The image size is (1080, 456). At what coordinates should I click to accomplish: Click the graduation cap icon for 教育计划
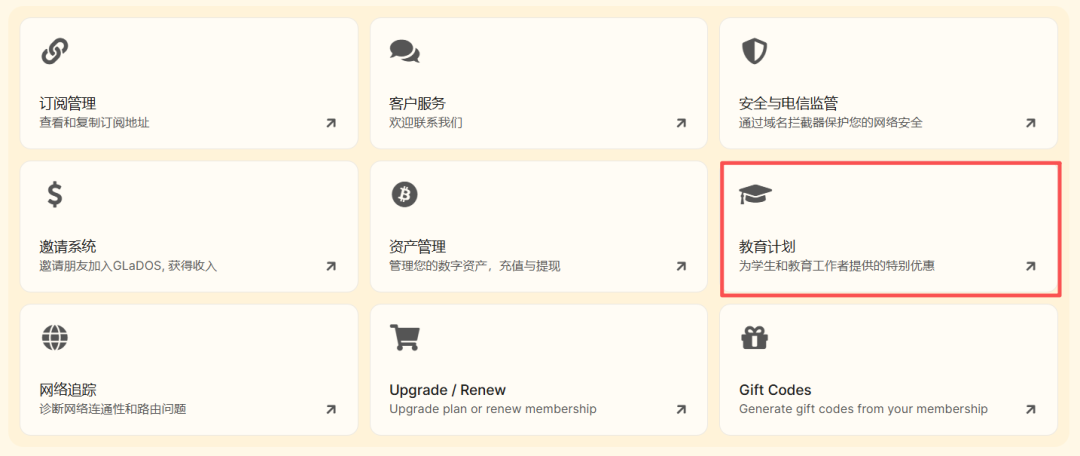click(755, 194)
